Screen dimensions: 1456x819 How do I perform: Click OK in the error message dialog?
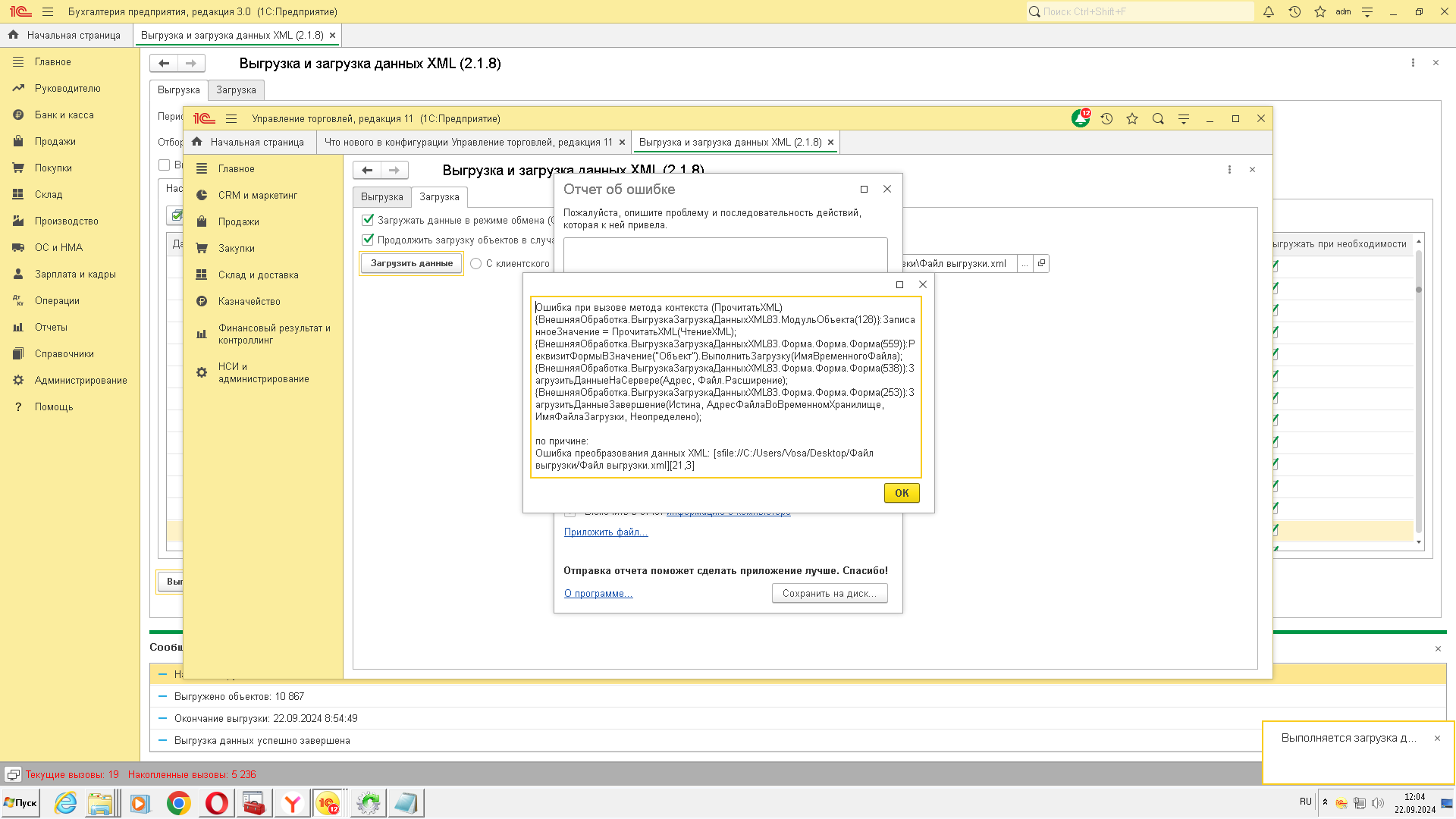902,493
